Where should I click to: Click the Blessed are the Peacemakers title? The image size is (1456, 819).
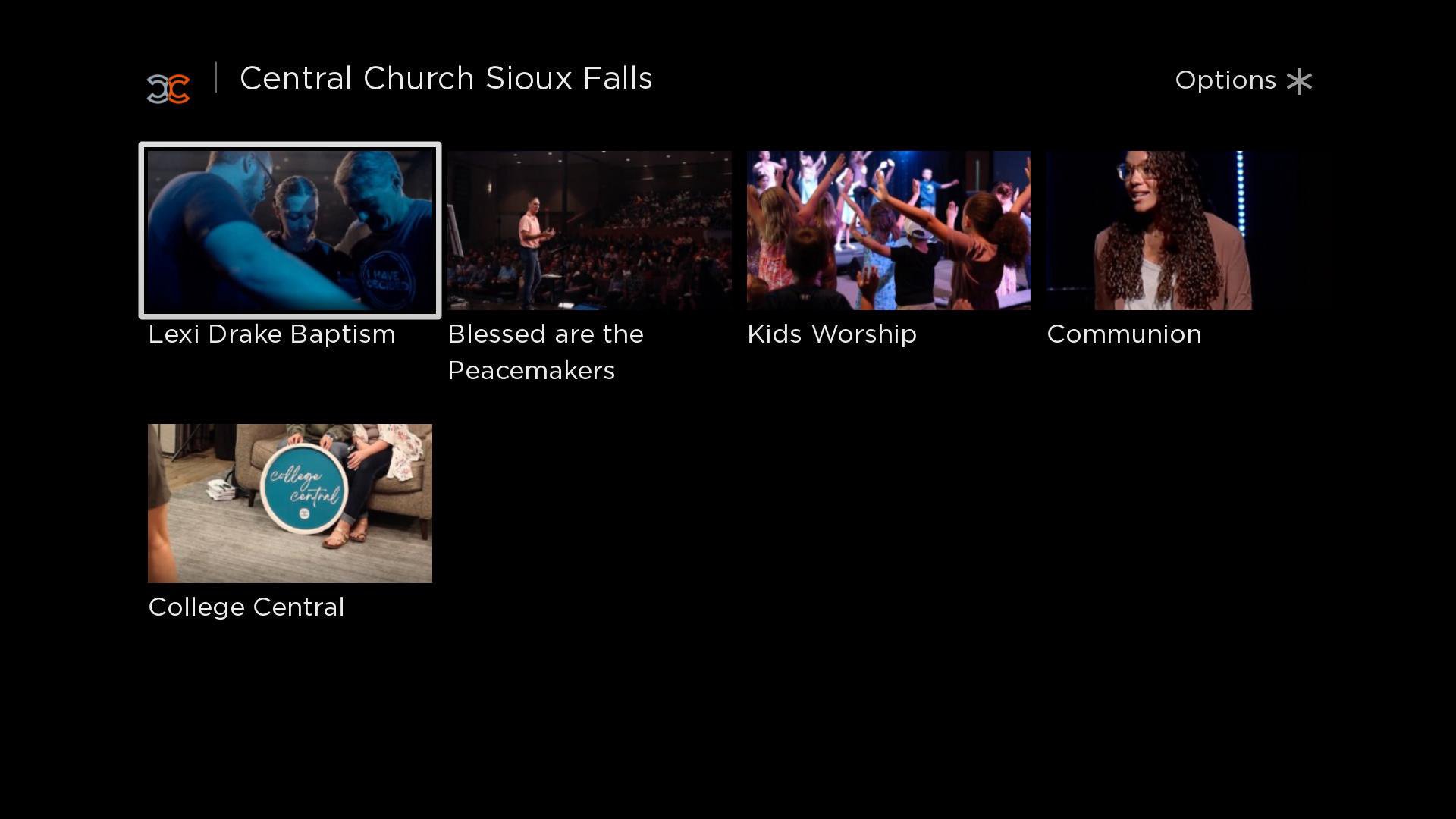point(545,353)
